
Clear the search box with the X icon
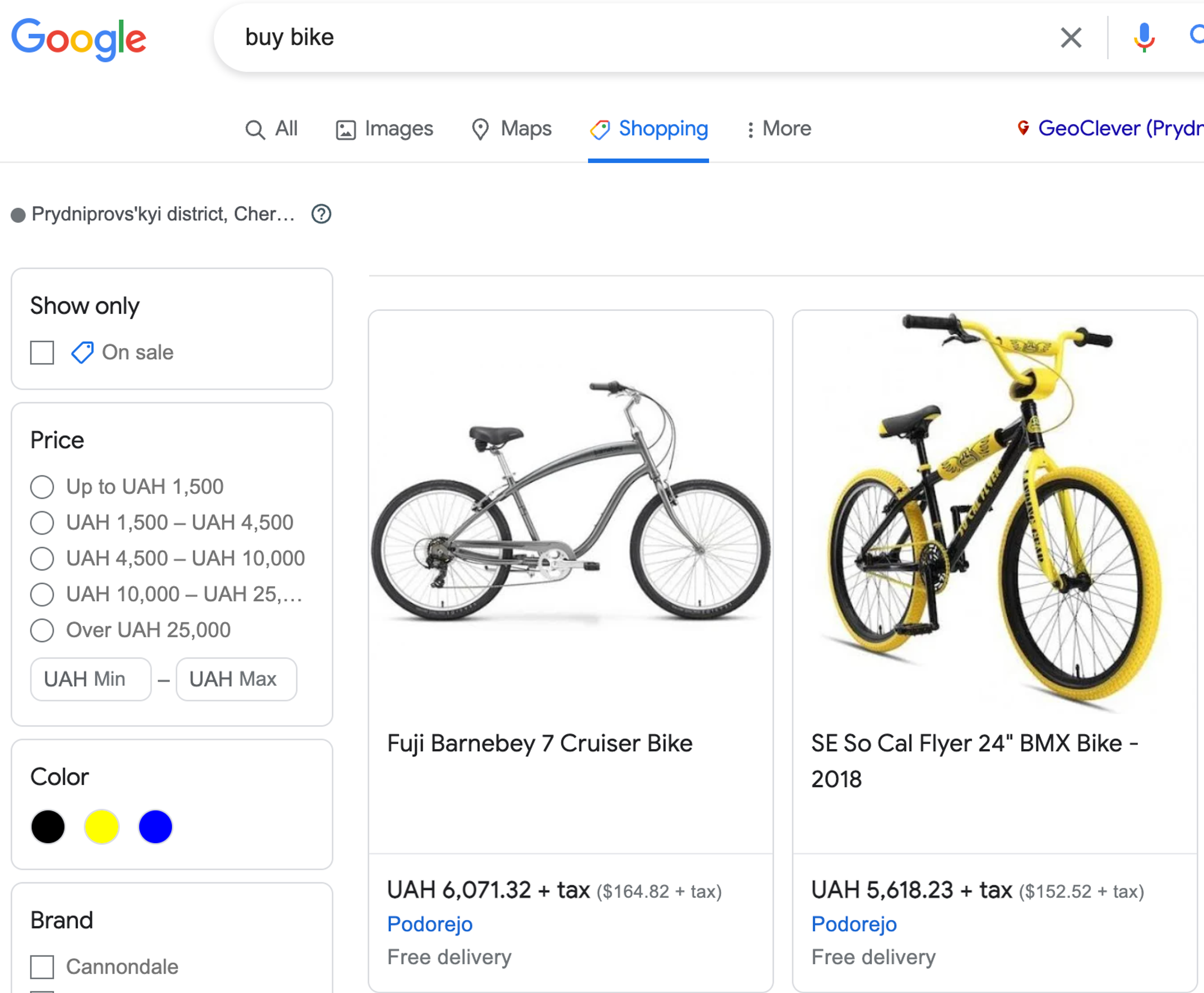click(x=1071, y=38)
